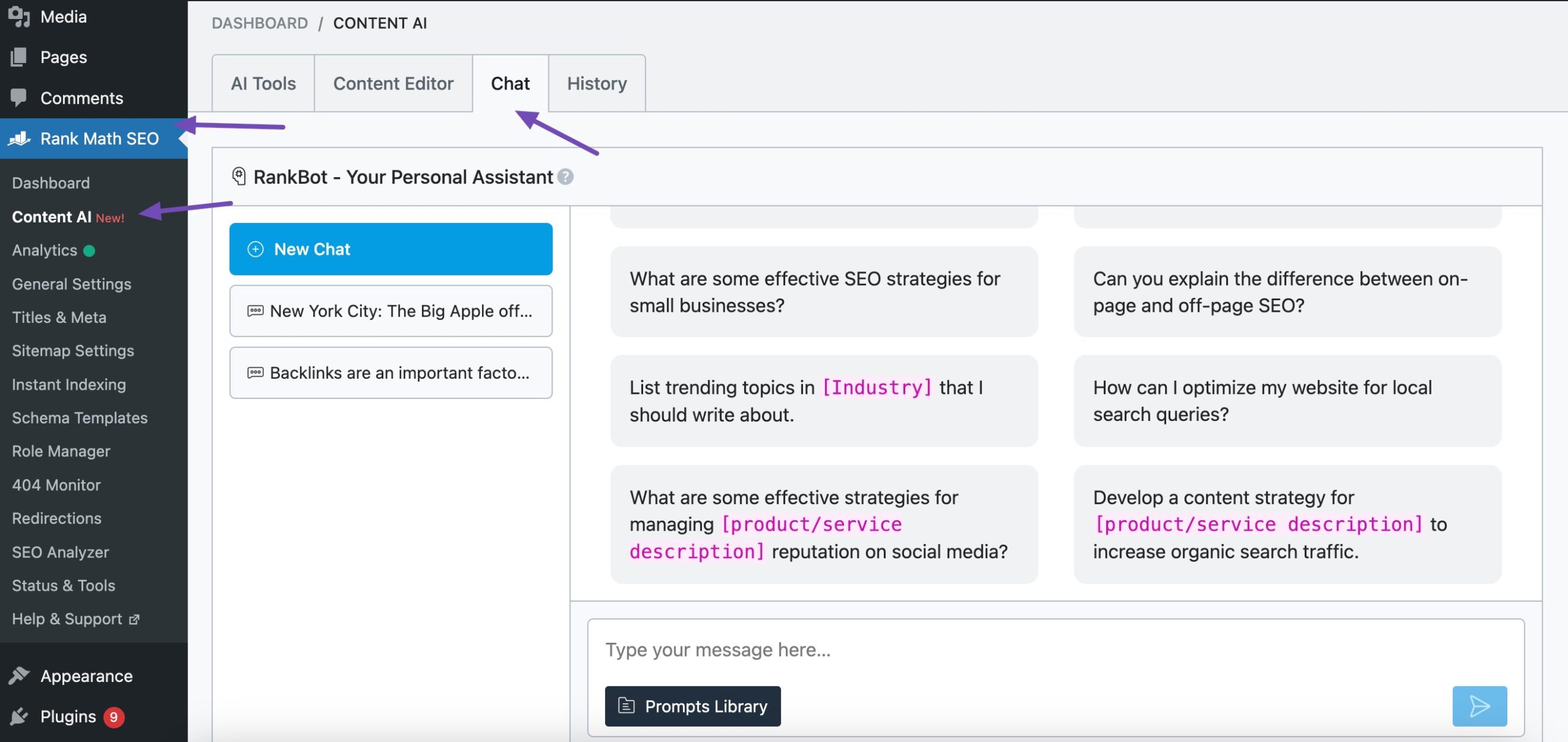Screen dimensions: 1568x742
Task: Open the Pages menu
Action: 64,57
